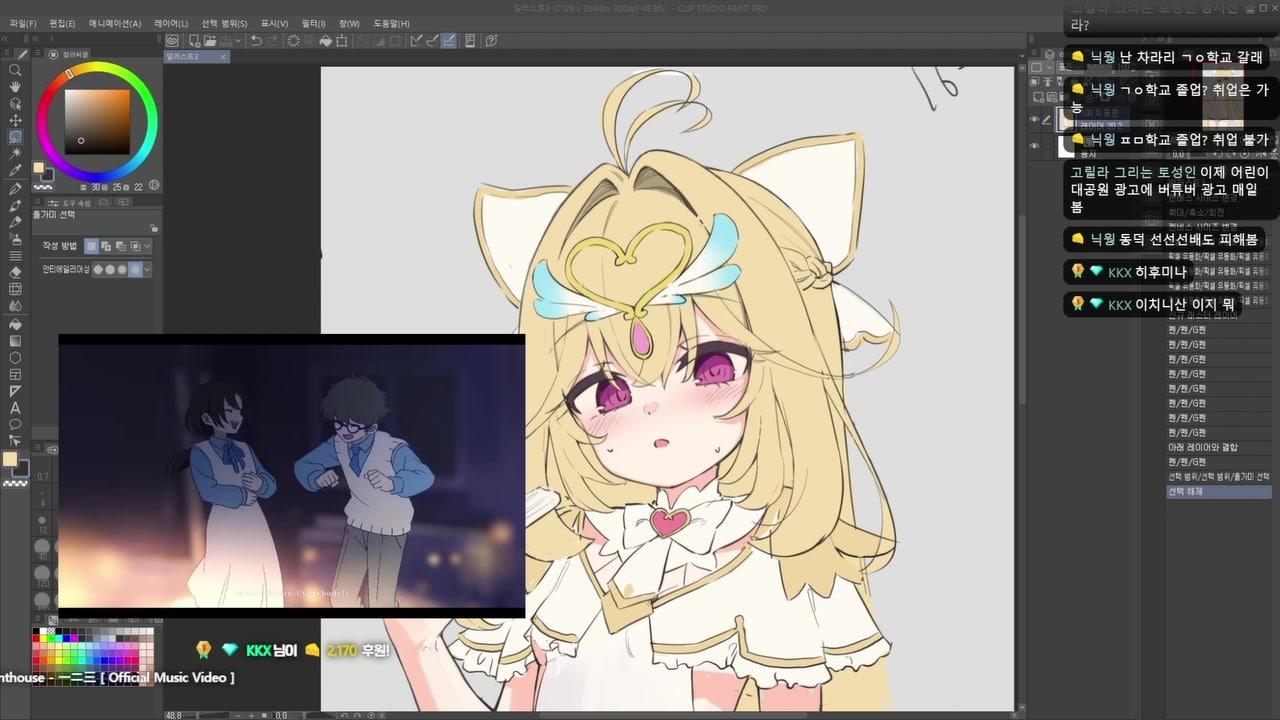
Task: Choose 'Select overlap' creation method
Action: (x=134, y=246)
